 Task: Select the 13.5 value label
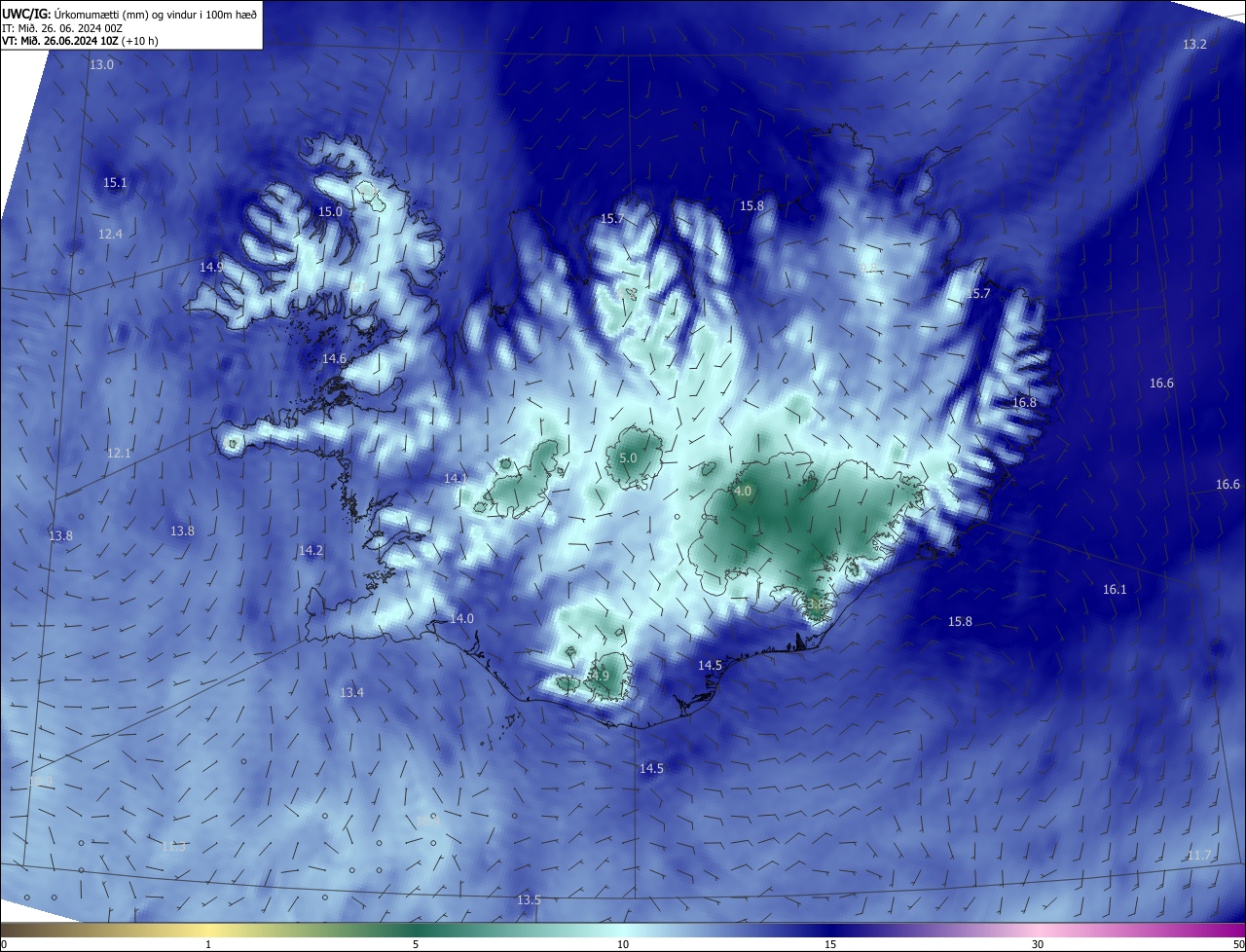[529, 899]
